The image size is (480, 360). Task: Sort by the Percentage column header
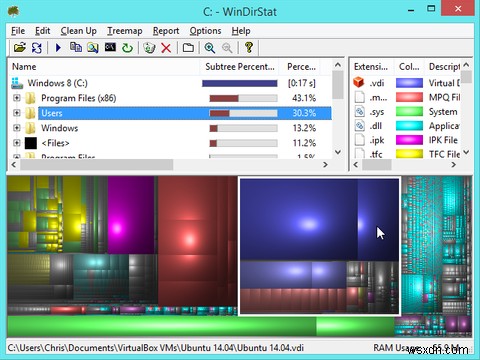299,67
